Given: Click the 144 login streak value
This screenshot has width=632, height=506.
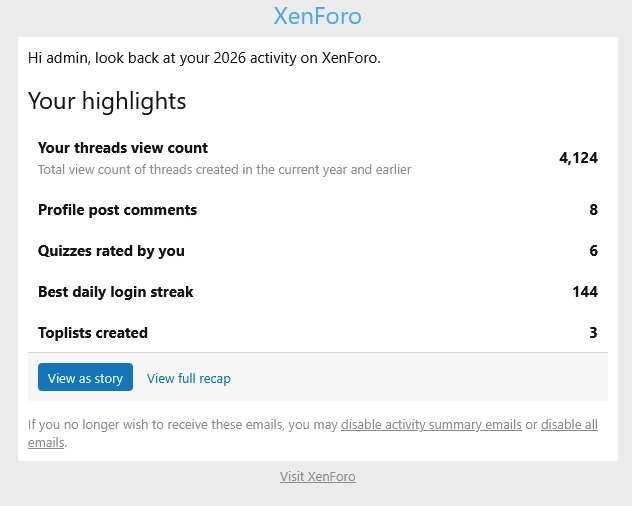Looking at the screenshot, I should (585, 292).
